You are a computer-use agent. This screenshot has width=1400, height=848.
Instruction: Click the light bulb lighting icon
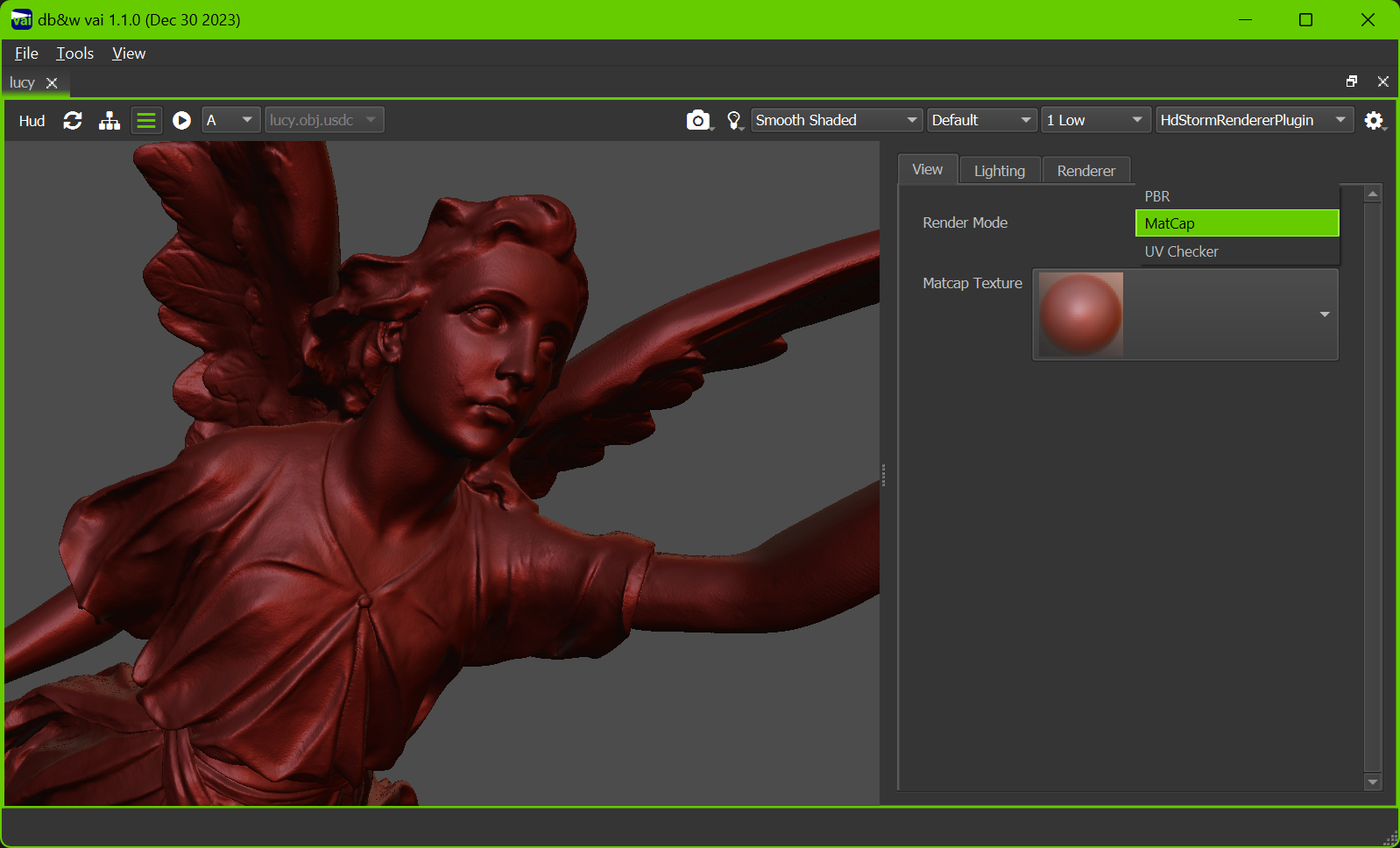click(734, 120)
